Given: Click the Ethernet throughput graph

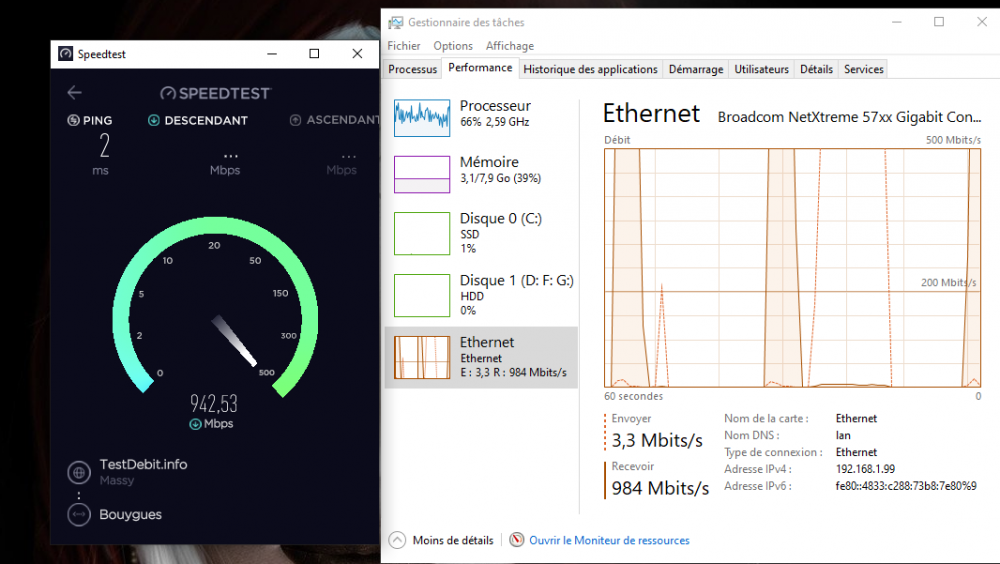Looking at the screenshot, I should 791,267.
